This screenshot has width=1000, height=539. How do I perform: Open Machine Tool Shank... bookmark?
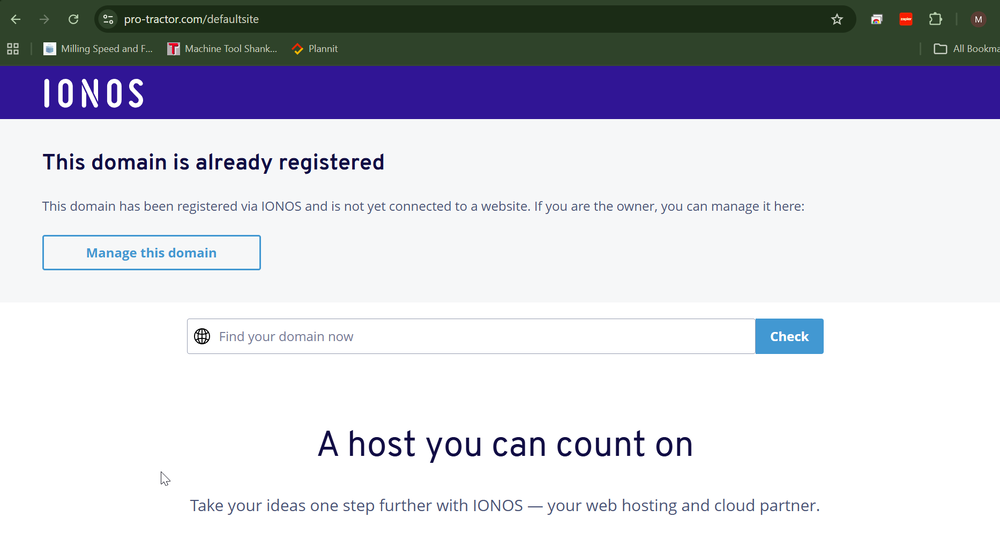click(x=222, y=48)
